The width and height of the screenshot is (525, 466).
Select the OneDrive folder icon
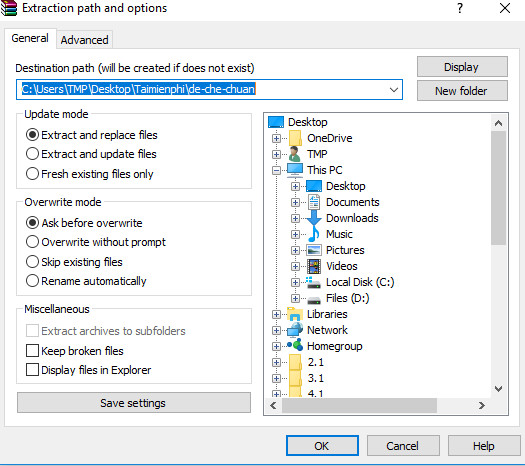(x=295, y=138)
